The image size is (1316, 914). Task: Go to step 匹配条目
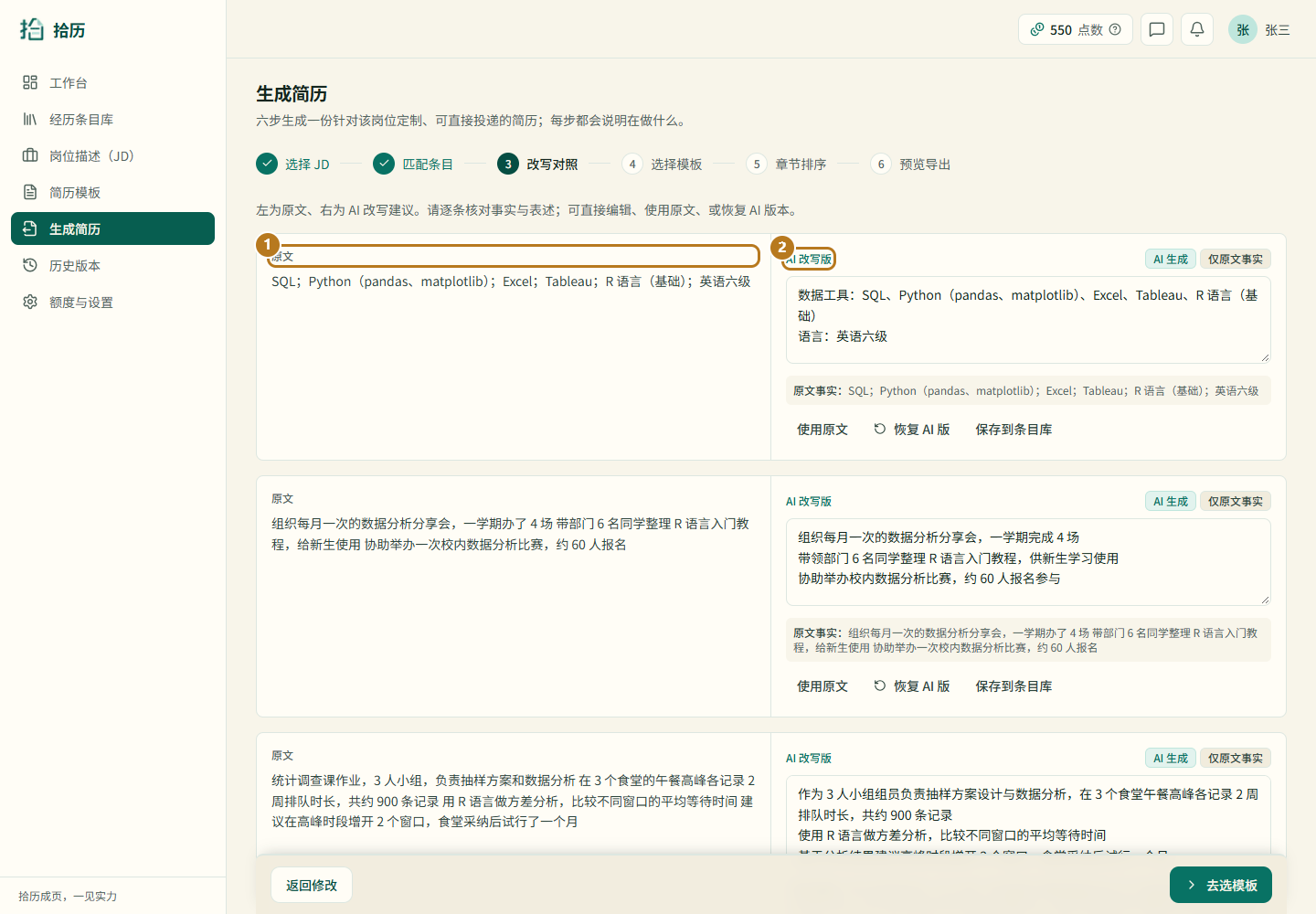(413, 164)
